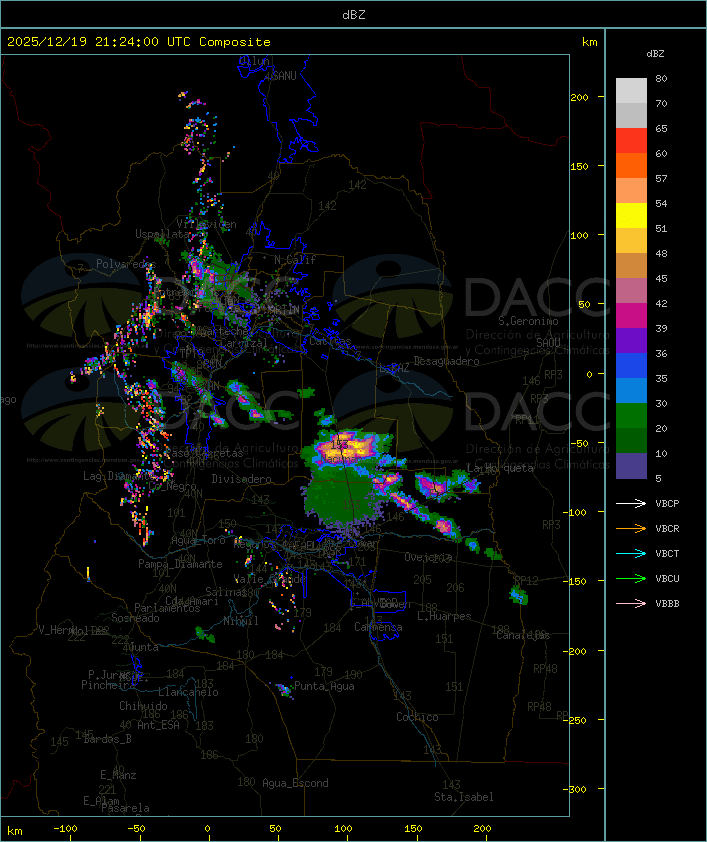707x842 pixels.
Task: Select the light gray 80-70 dBZ swatch
Action: pyautogui.click(x=631, y=91)
